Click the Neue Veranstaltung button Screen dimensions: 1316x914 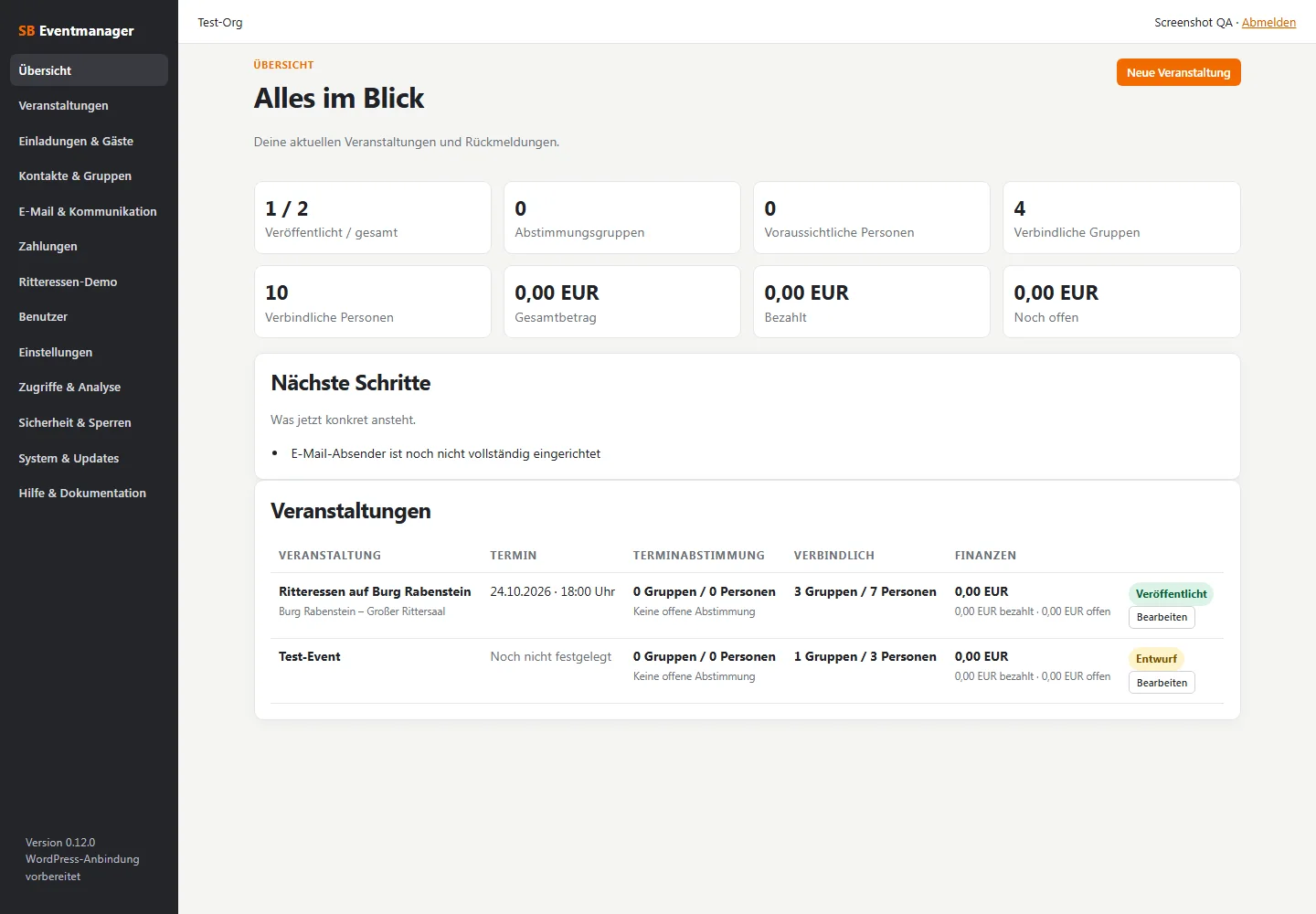pos(1178,72)
